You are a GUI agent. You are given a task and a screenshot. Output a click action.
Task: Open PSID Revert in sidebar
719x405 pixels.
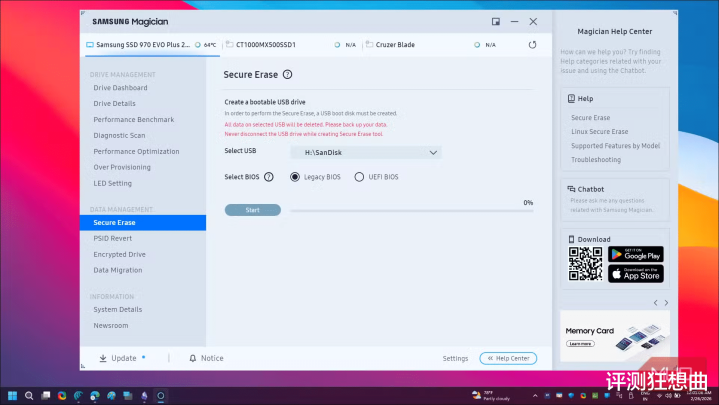coord(112,239)
